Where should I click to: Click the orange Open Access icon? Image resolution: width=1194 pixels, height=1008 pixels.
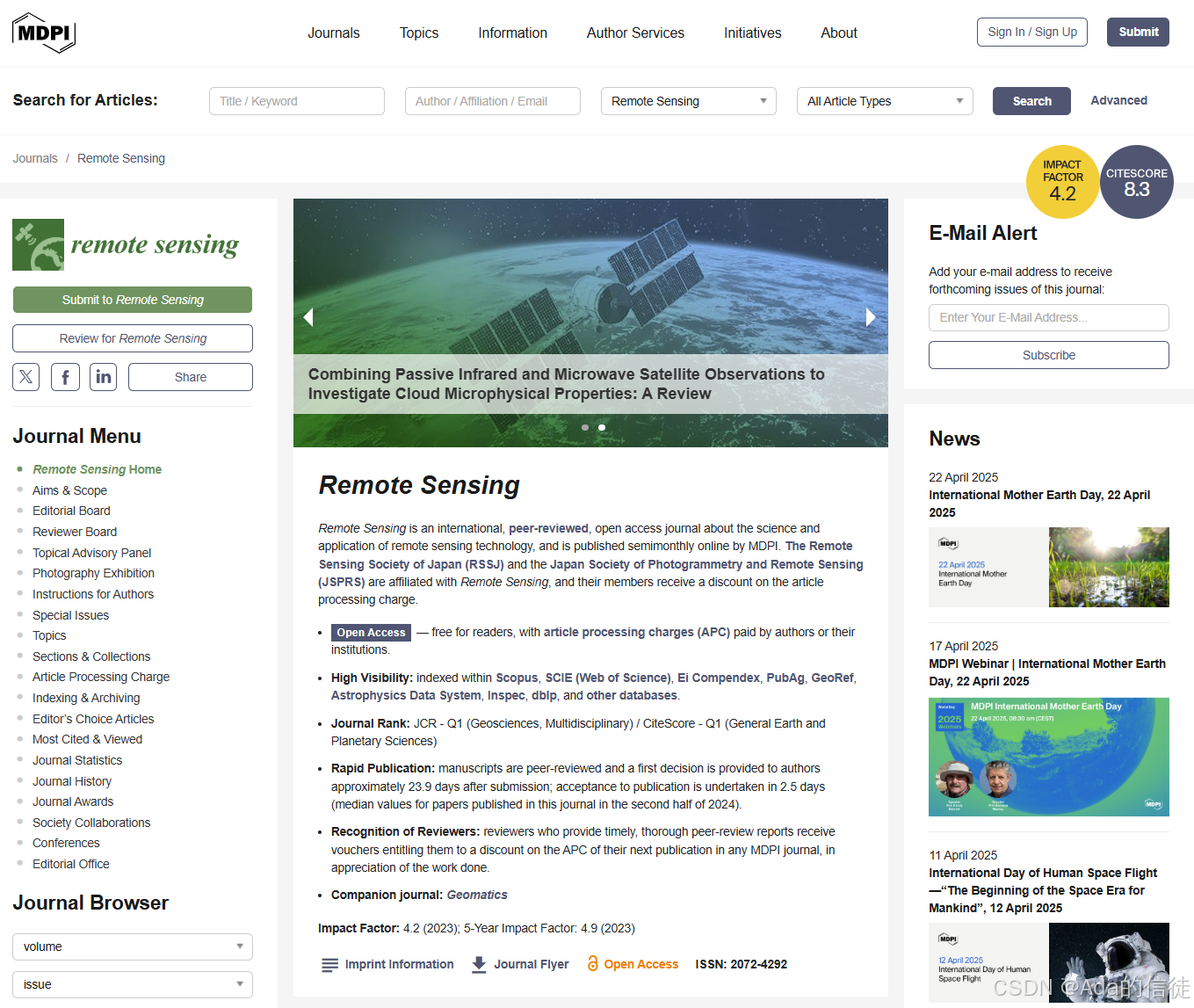coord(596,964)
